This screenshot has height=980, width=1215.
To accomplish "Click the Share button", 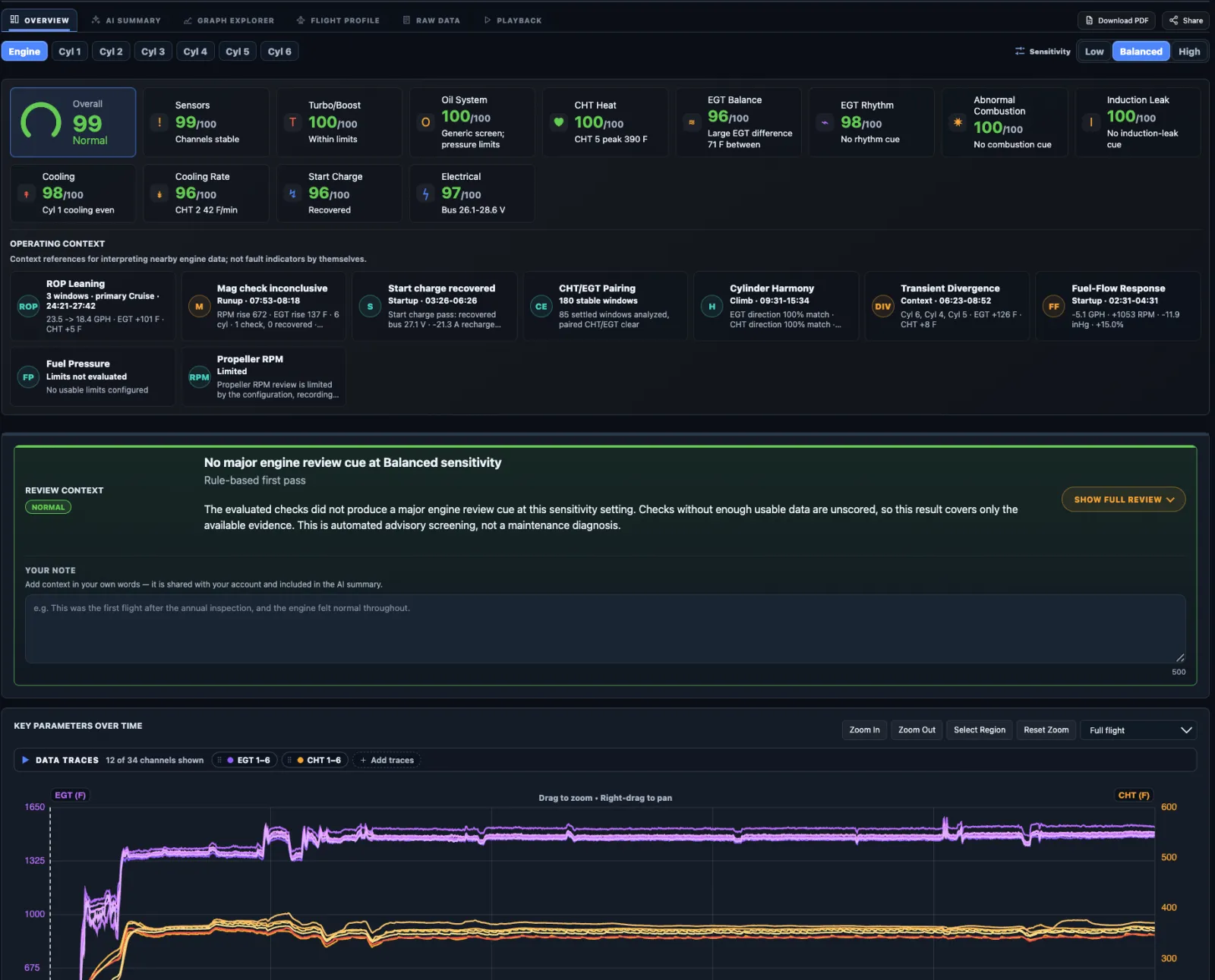I will [x=1185, y=20].
